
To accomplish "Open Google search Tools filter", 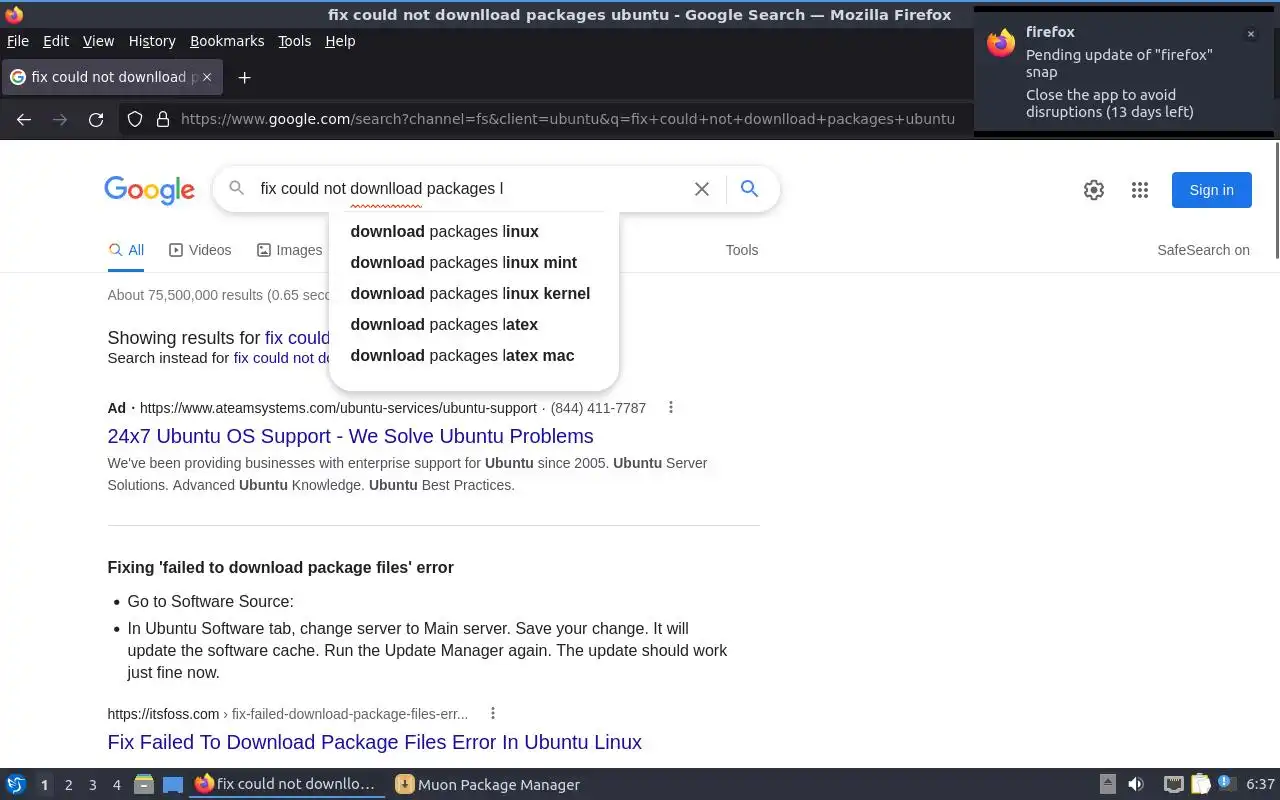I will [x=742, y=250].
